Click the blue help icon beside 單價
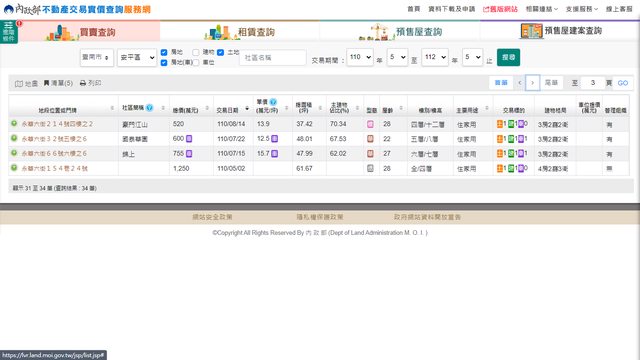 coord(273,102)
